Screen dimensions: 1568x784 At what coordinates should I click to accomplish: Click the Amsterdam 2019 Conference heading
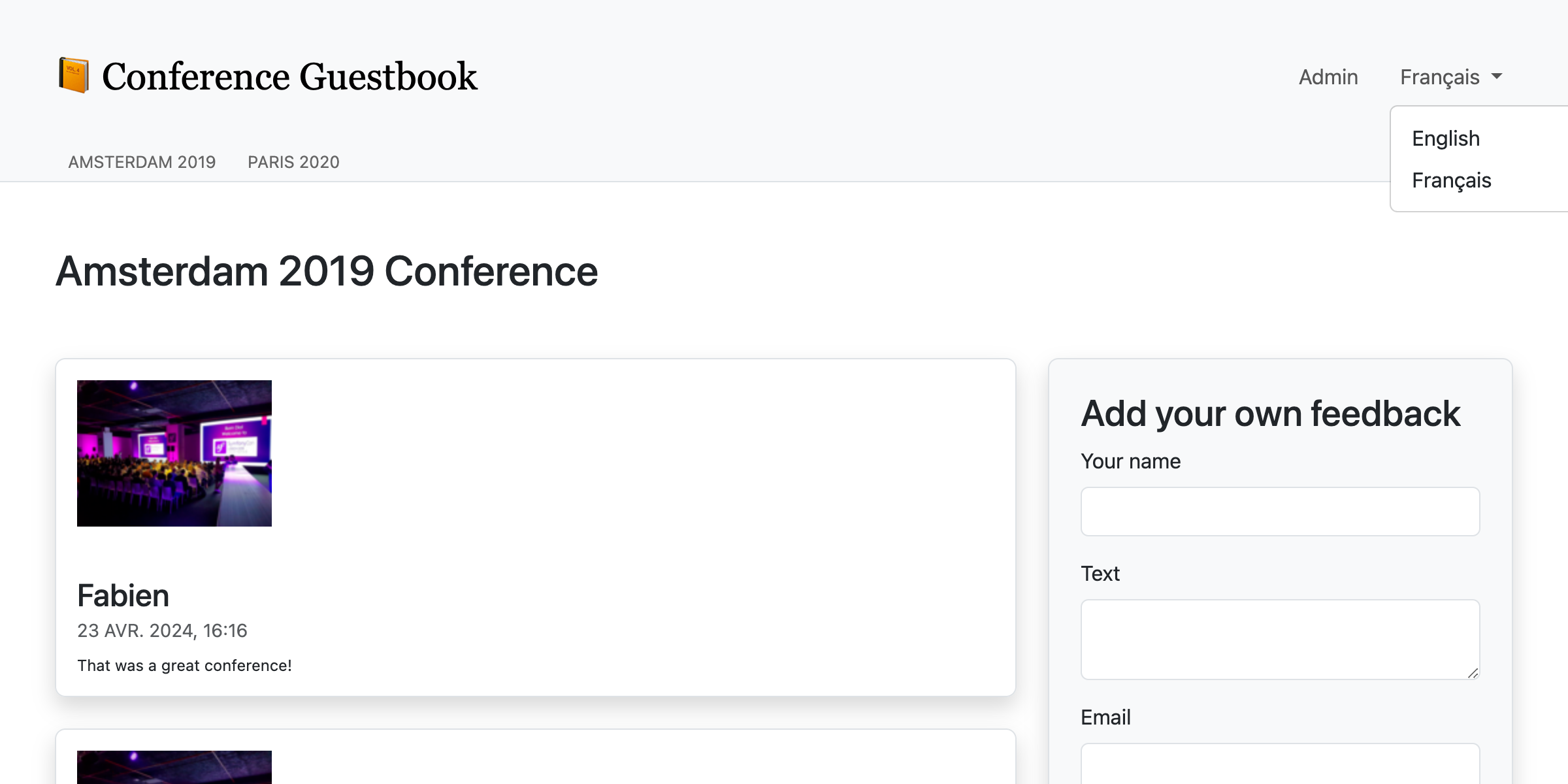click(325, 270)
